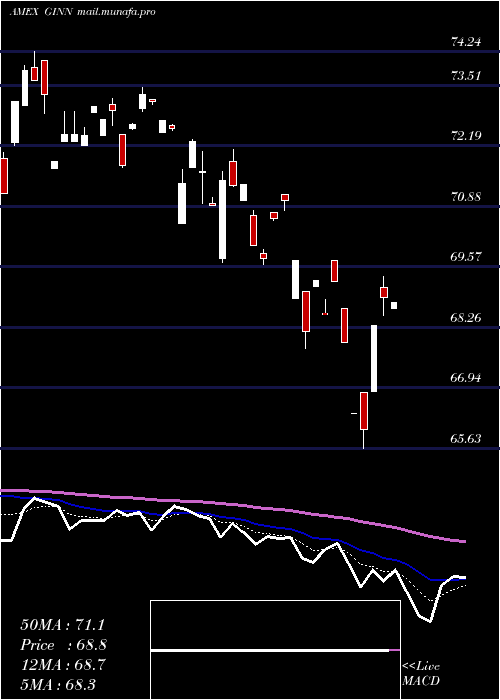
Task: Select the 74.24 price level label
Action: tap(466, 42)
